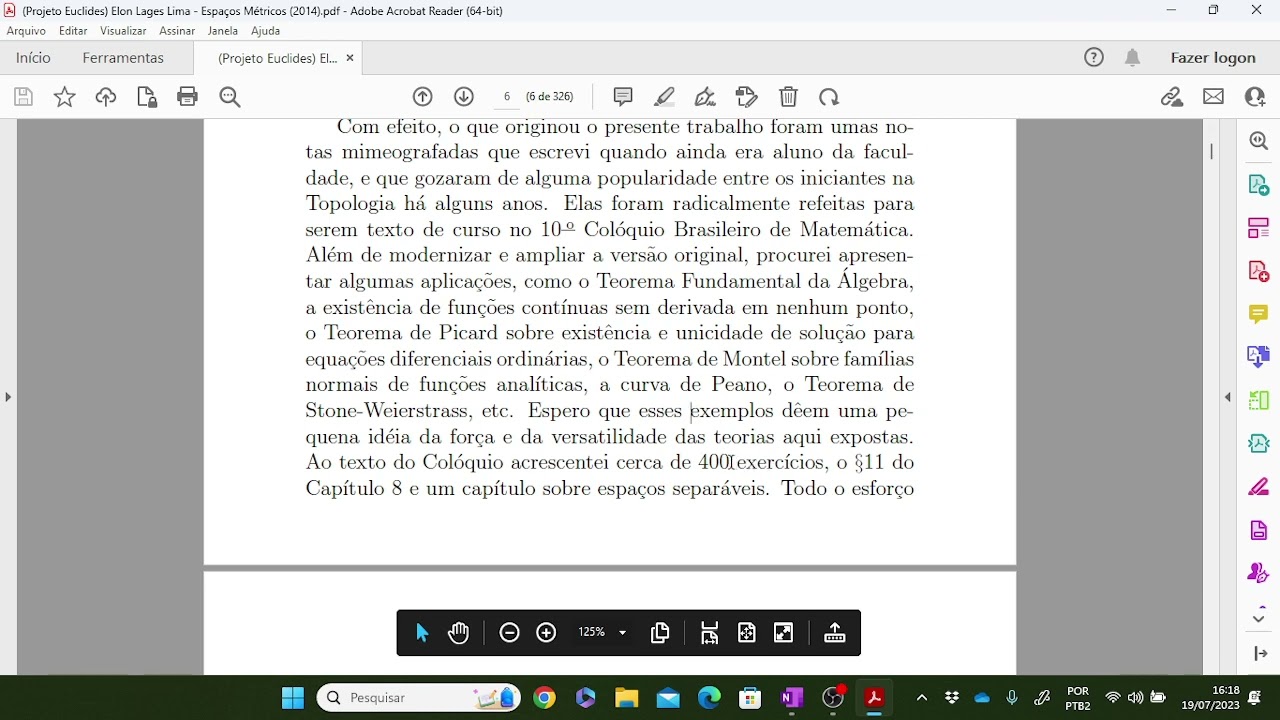Show hidden system tray icons
Image resolution: width=1280 pixels, height=720 pixels.
[x=921, y=698]
